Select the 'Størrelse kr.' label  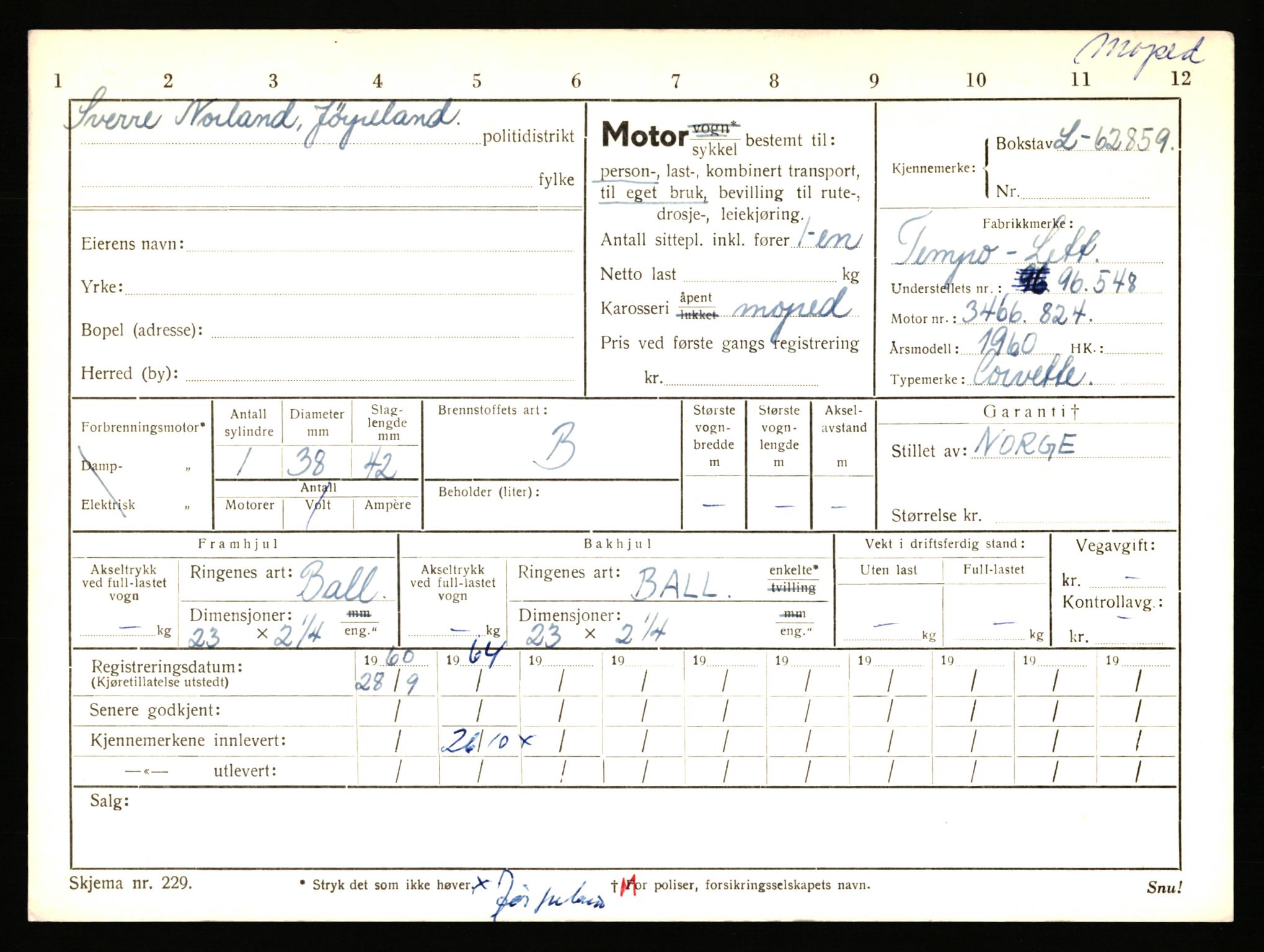[x=936, y=515]
